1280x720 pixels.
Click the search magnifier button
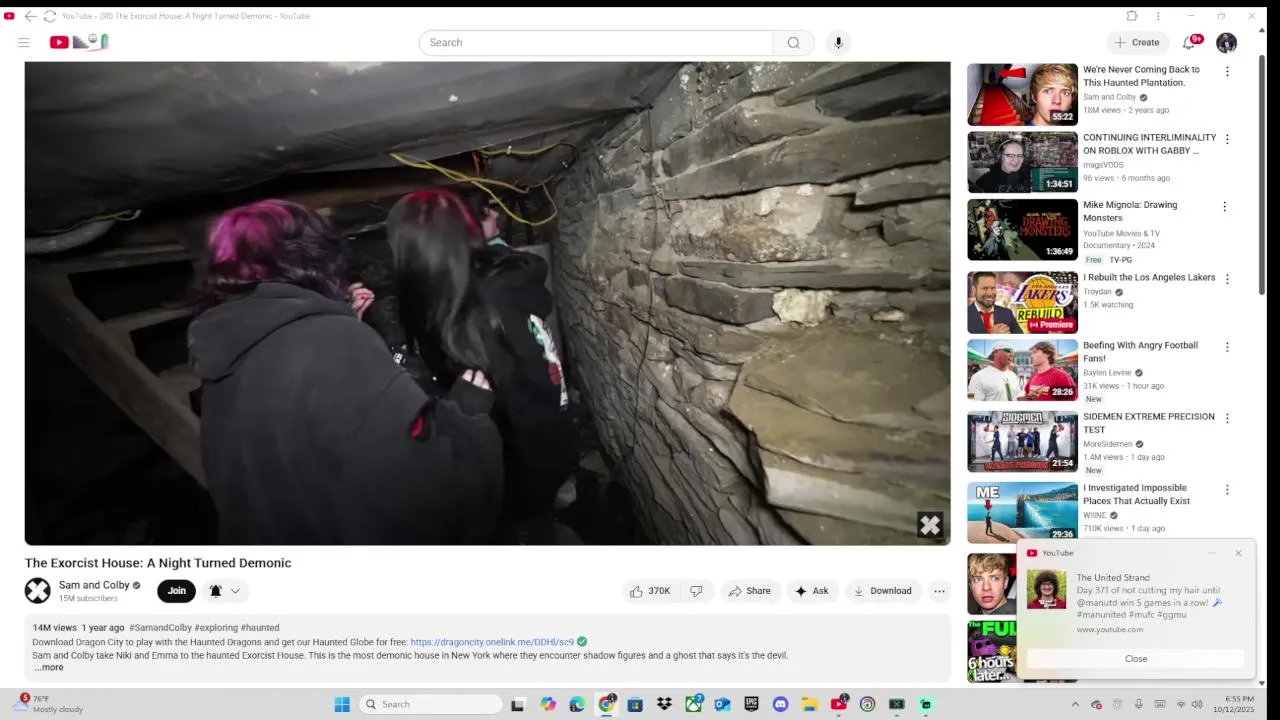(793, 42)
